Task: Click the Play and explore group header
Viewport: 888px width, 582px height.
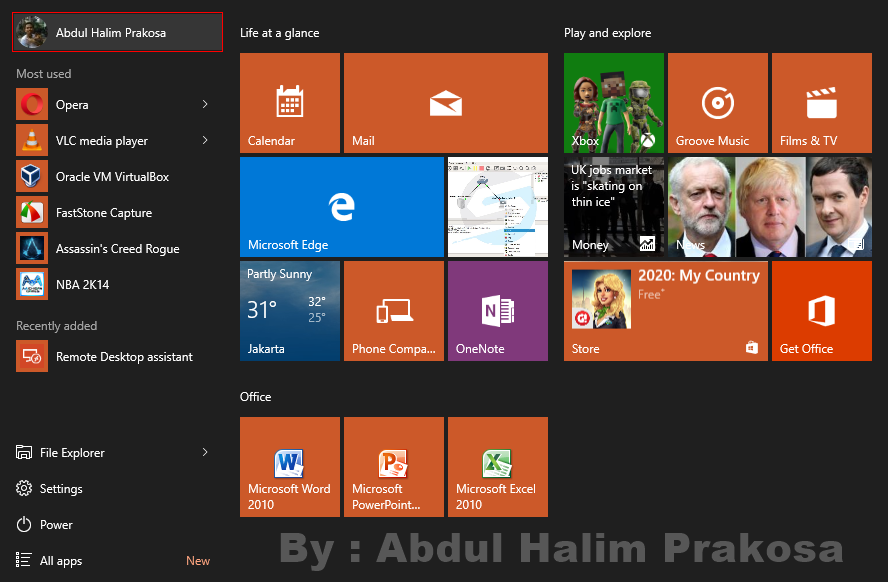Action: tap(608, 33)
